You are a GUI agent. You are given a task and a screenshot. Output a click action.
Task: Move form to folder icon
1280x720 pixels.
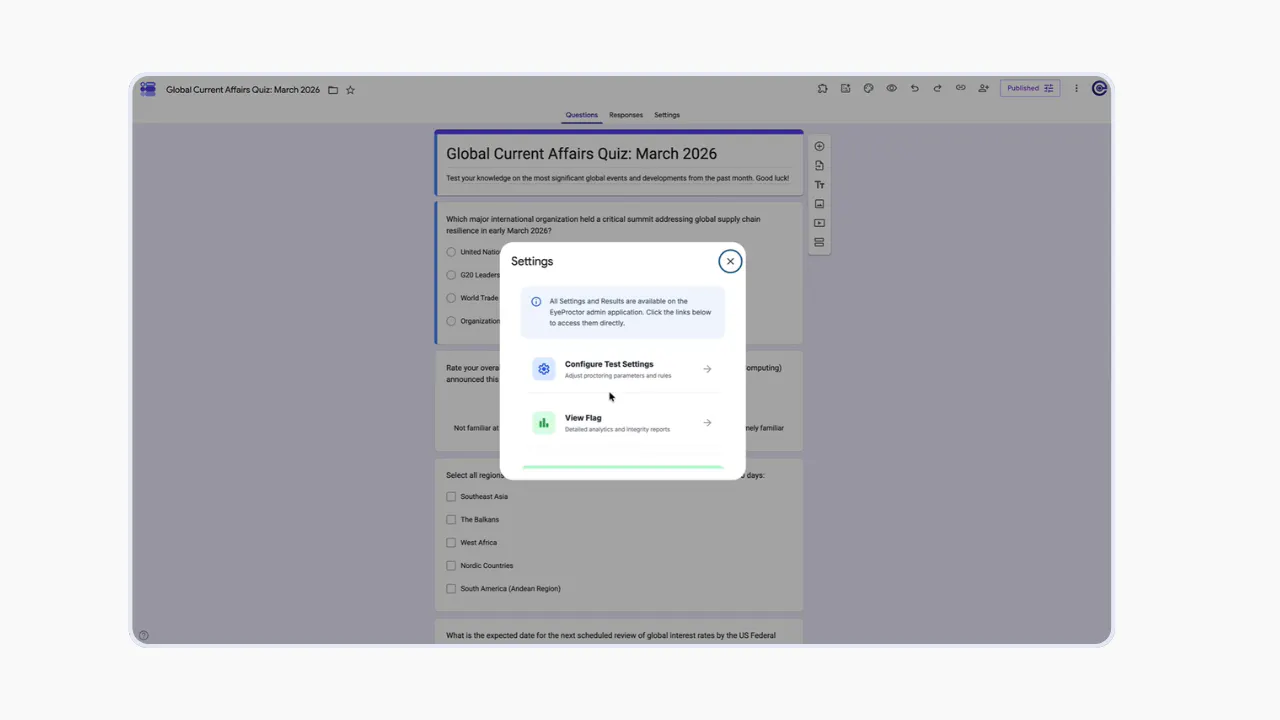point(333,90)
